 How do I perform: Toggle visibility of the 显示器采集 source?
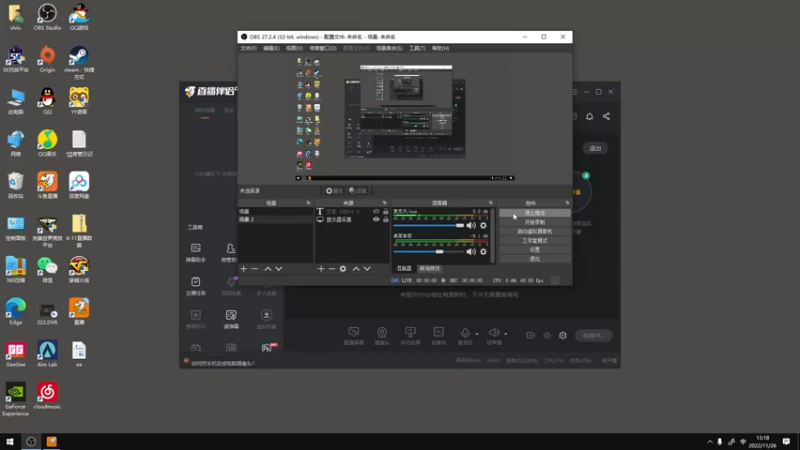tap(376, 219)
